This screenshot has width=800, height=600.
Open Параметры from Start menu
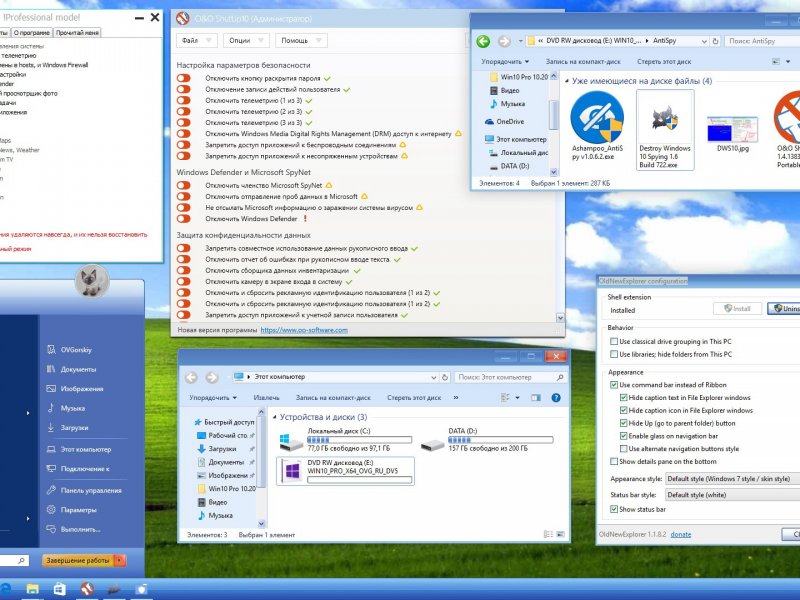(x=71, y=510)
